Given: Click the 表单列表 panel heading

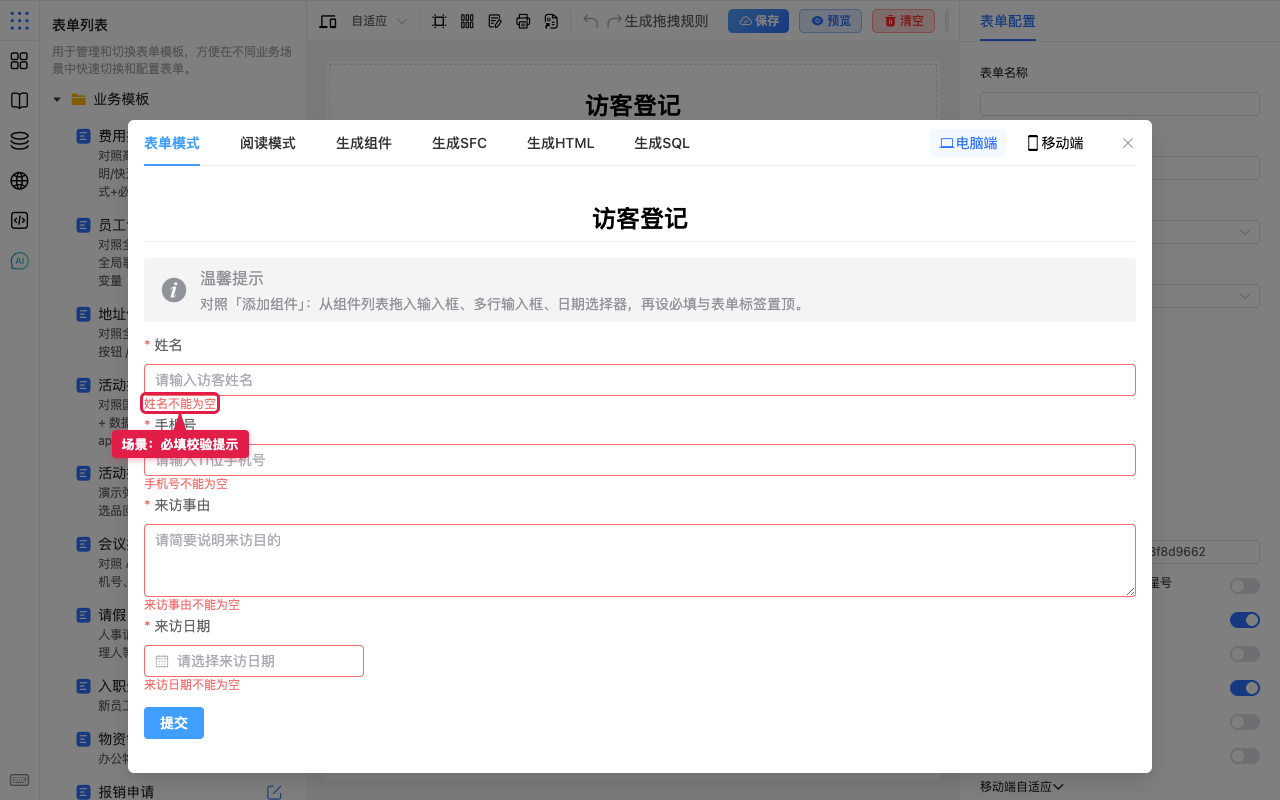Looking at the screenshot, I should tap(80, 25).
